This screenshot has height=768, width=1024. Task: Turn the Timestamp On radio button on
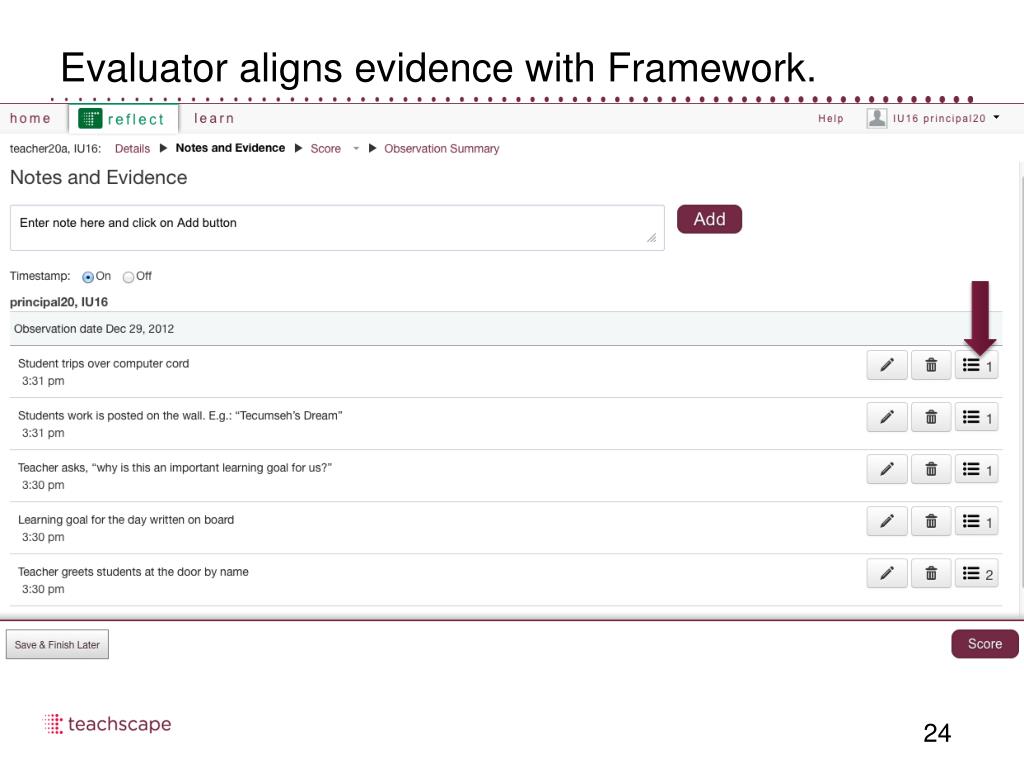pyautogui.click(x=88, y=277)
